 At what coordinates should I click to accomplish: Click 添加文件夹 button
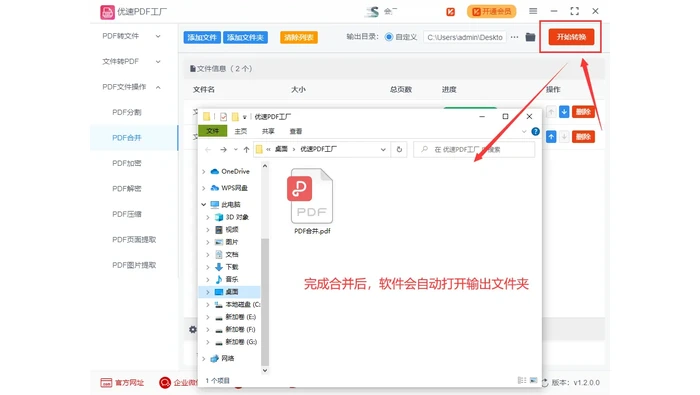(x=245, y=37)
